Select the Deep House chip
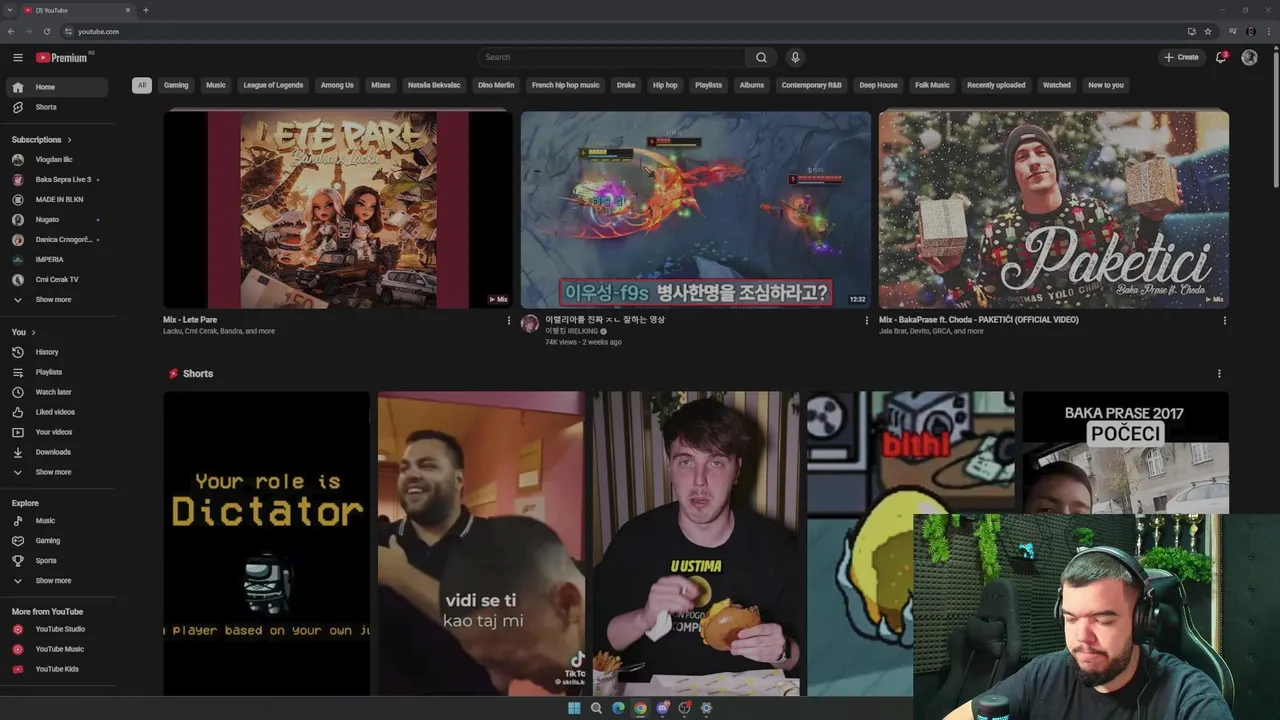Image resolution: width=1280 pixels, height=720 pixels. [x=878, y=85]
